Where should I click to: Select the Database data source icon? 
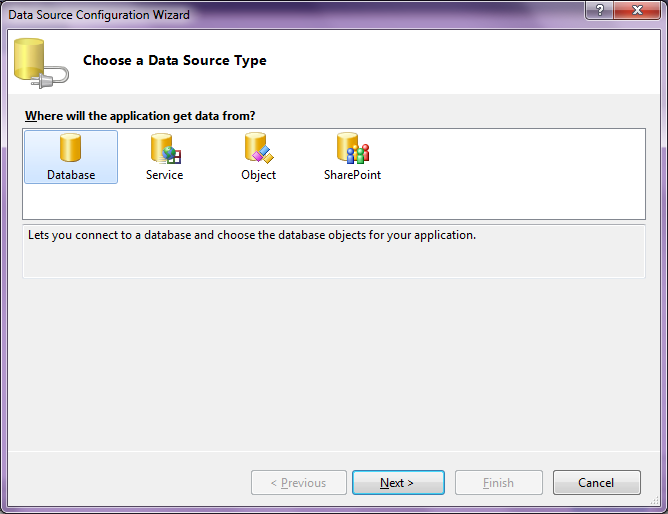(70, 149)
